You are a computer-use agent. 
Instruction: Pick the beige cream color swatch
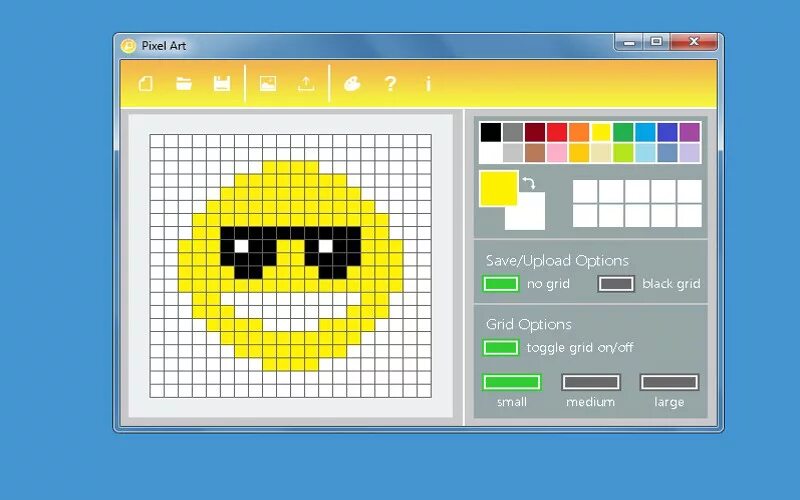[601, 153]
